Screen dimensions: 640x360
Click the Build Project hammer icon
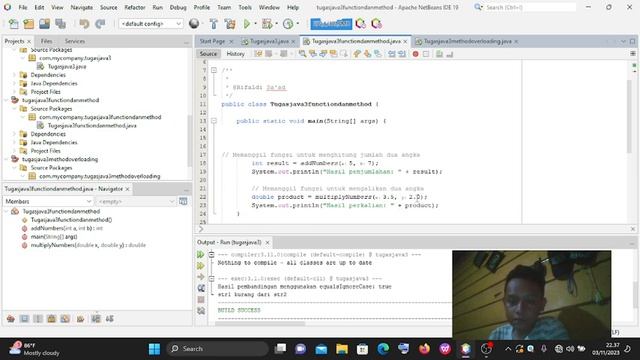213,24
